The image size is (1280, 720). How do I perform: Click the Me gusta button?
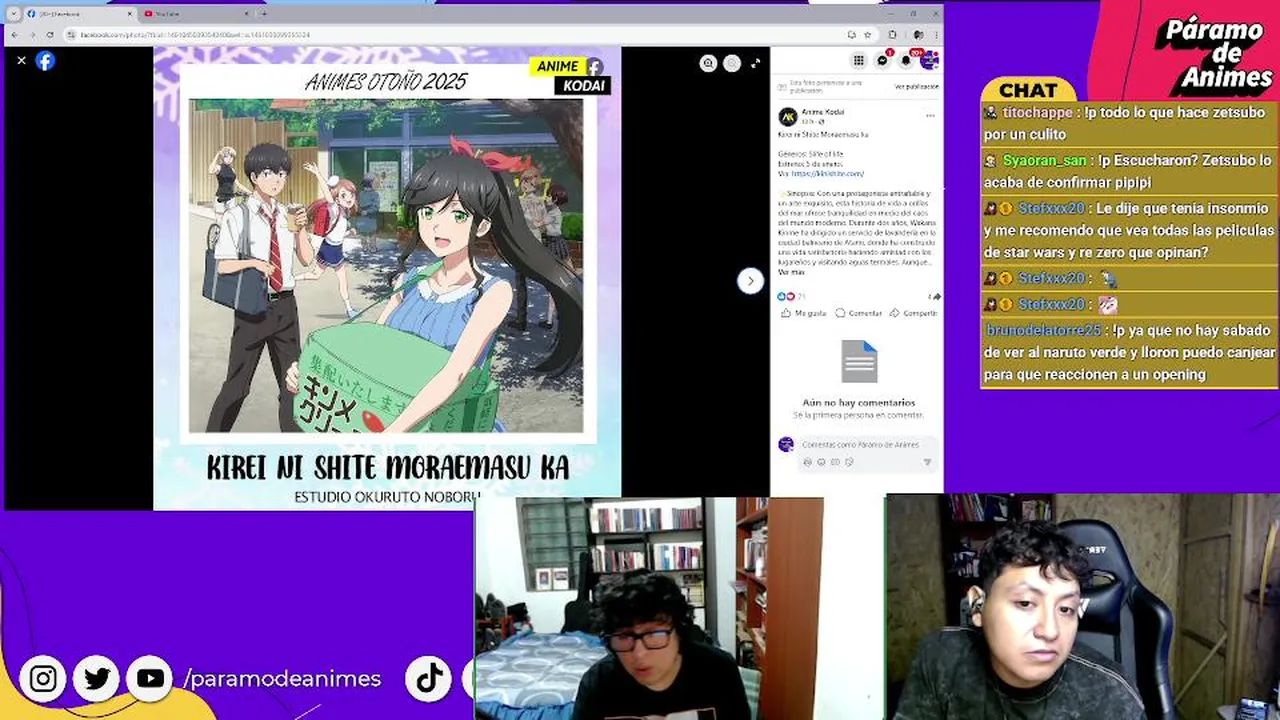pyautogui.click(x=804, y=313)
